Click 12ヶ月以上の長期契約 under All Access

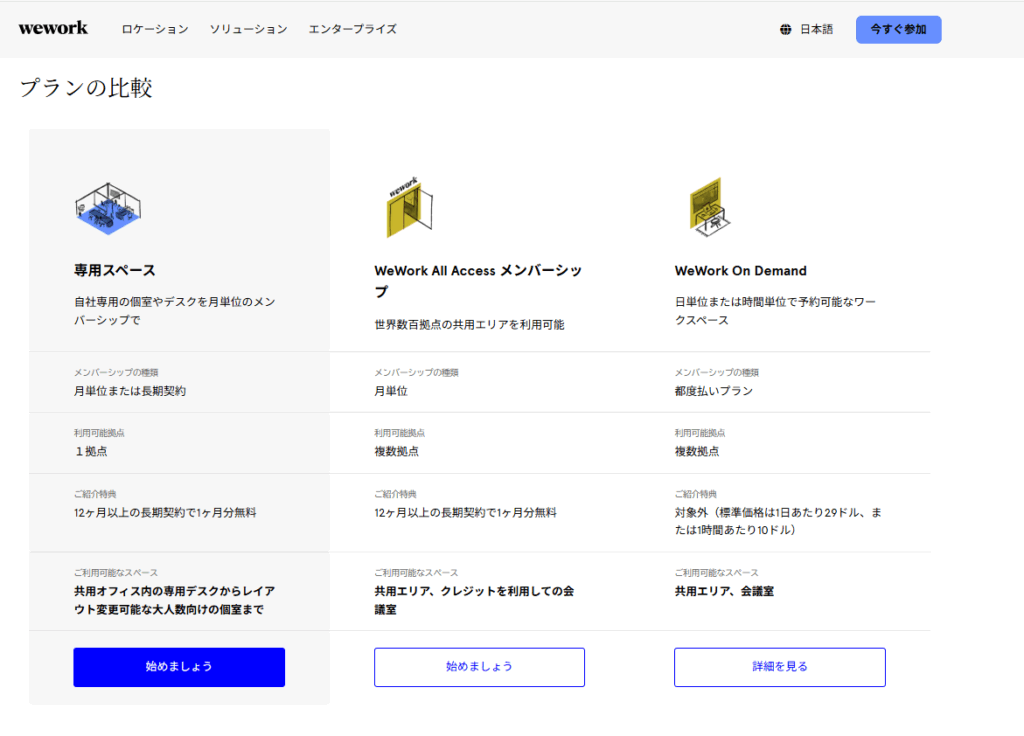(466, 513)
